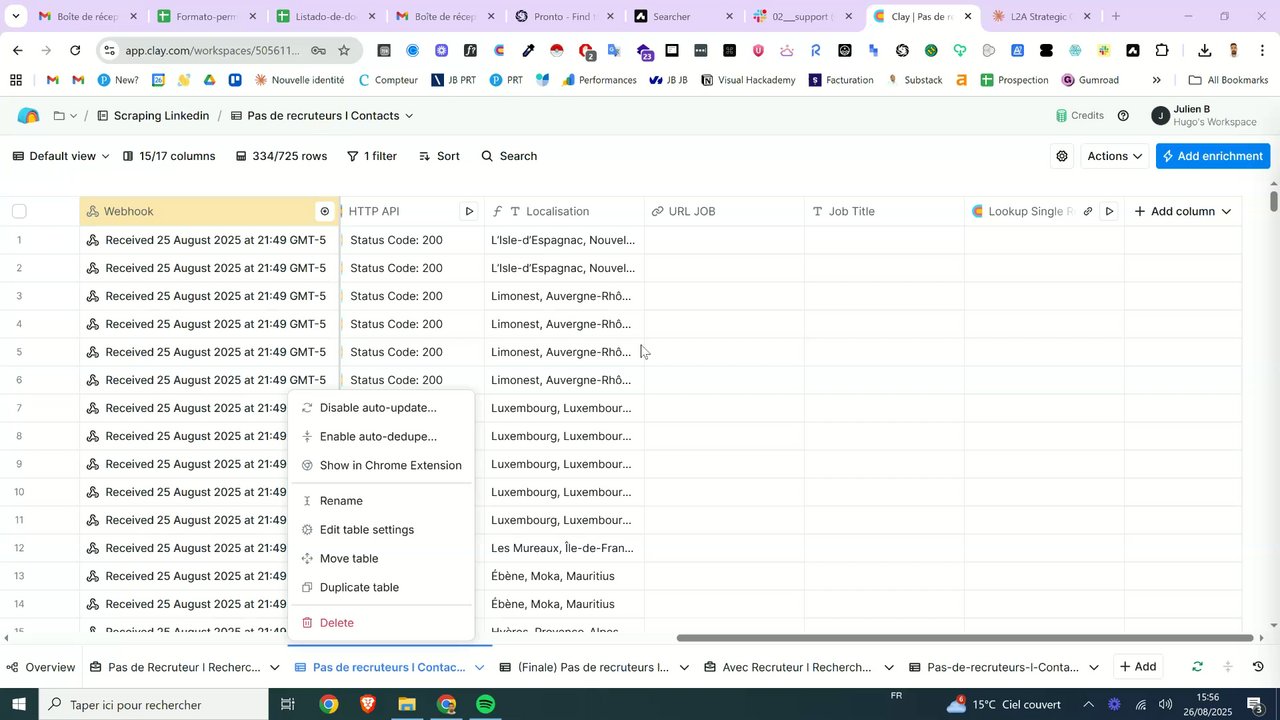Click the Webhook column target icon
The height and width of the screenshot is (720, 1280).
[324, 212]
